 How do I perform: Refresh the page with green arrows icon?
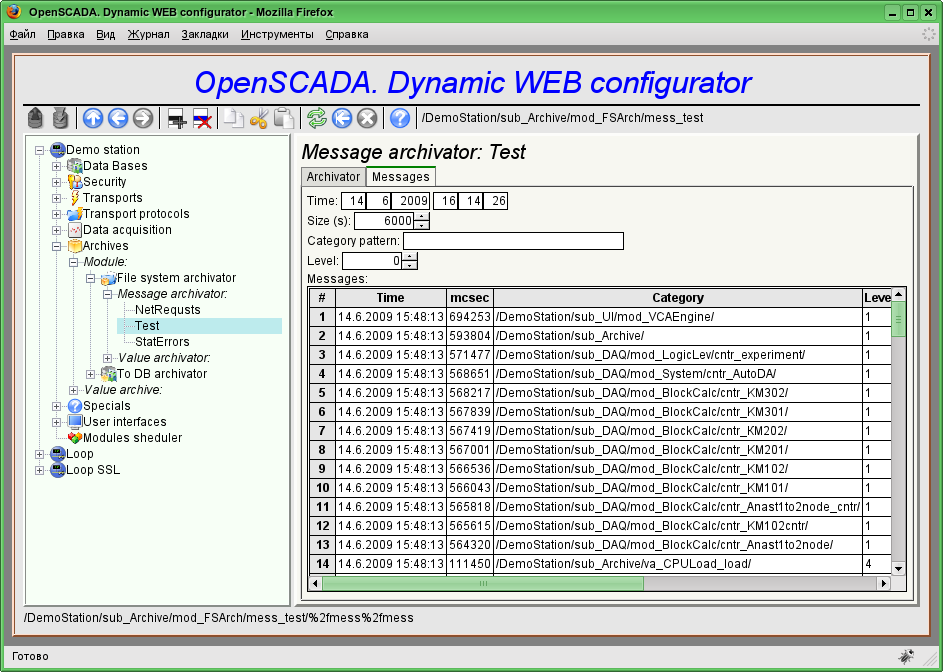pos(317,118)
